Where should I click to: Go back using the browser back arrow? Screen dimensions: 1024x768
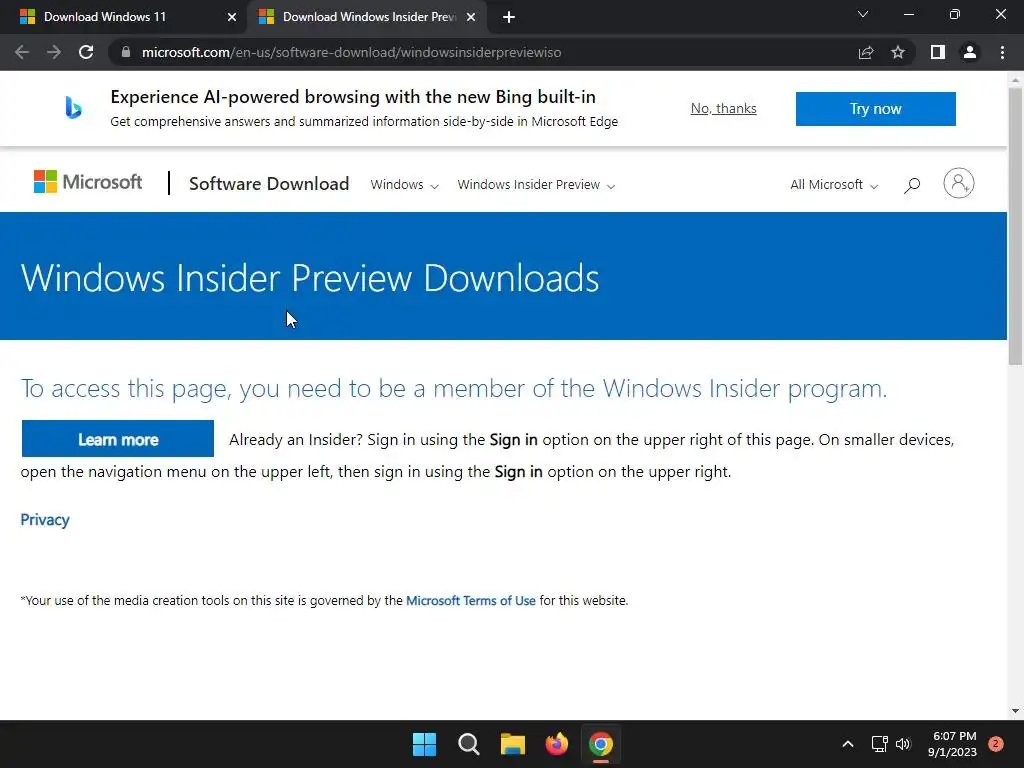(22, 52)
